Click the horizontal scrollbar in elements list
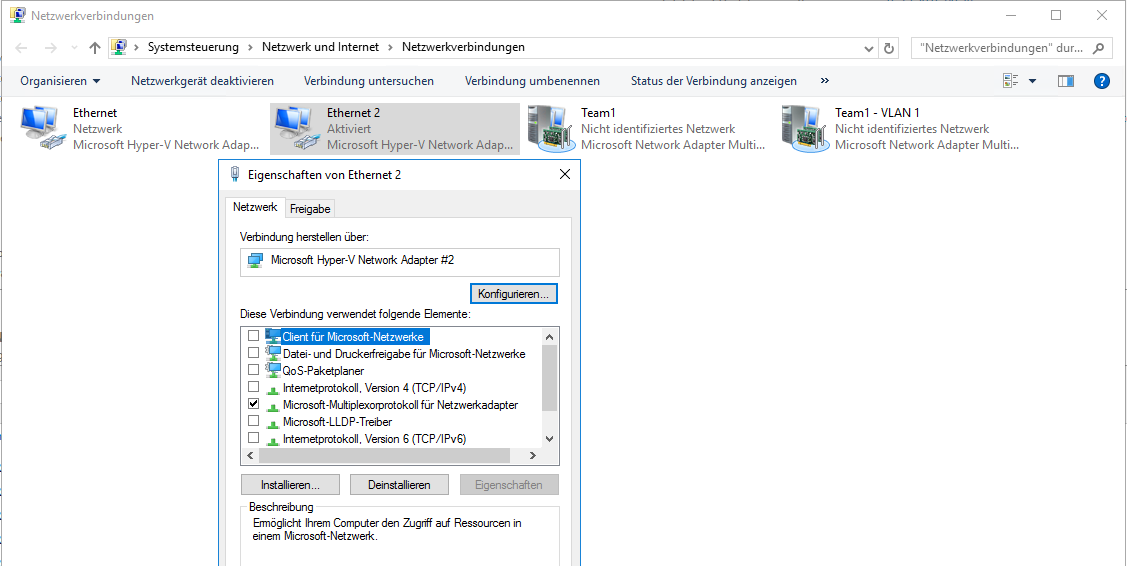 (x=385, y=456)
